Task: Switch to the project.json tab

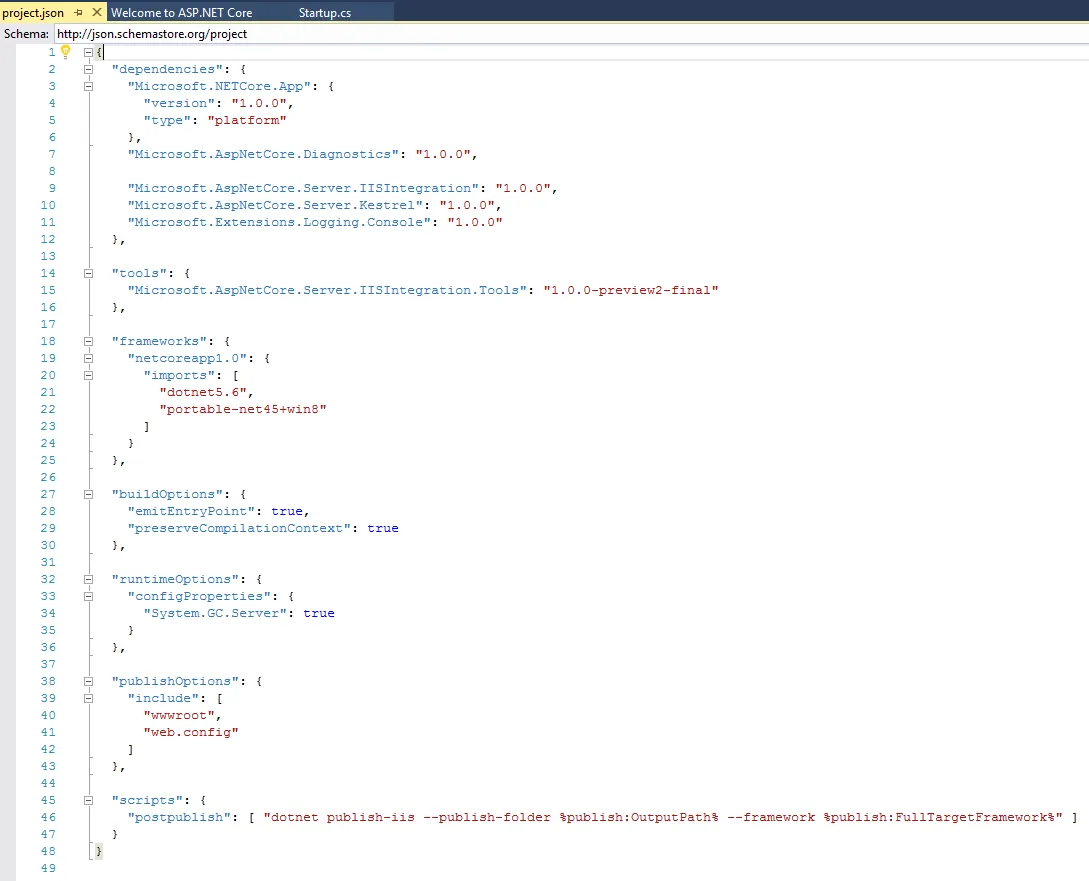Action: (x=33, y=12)
